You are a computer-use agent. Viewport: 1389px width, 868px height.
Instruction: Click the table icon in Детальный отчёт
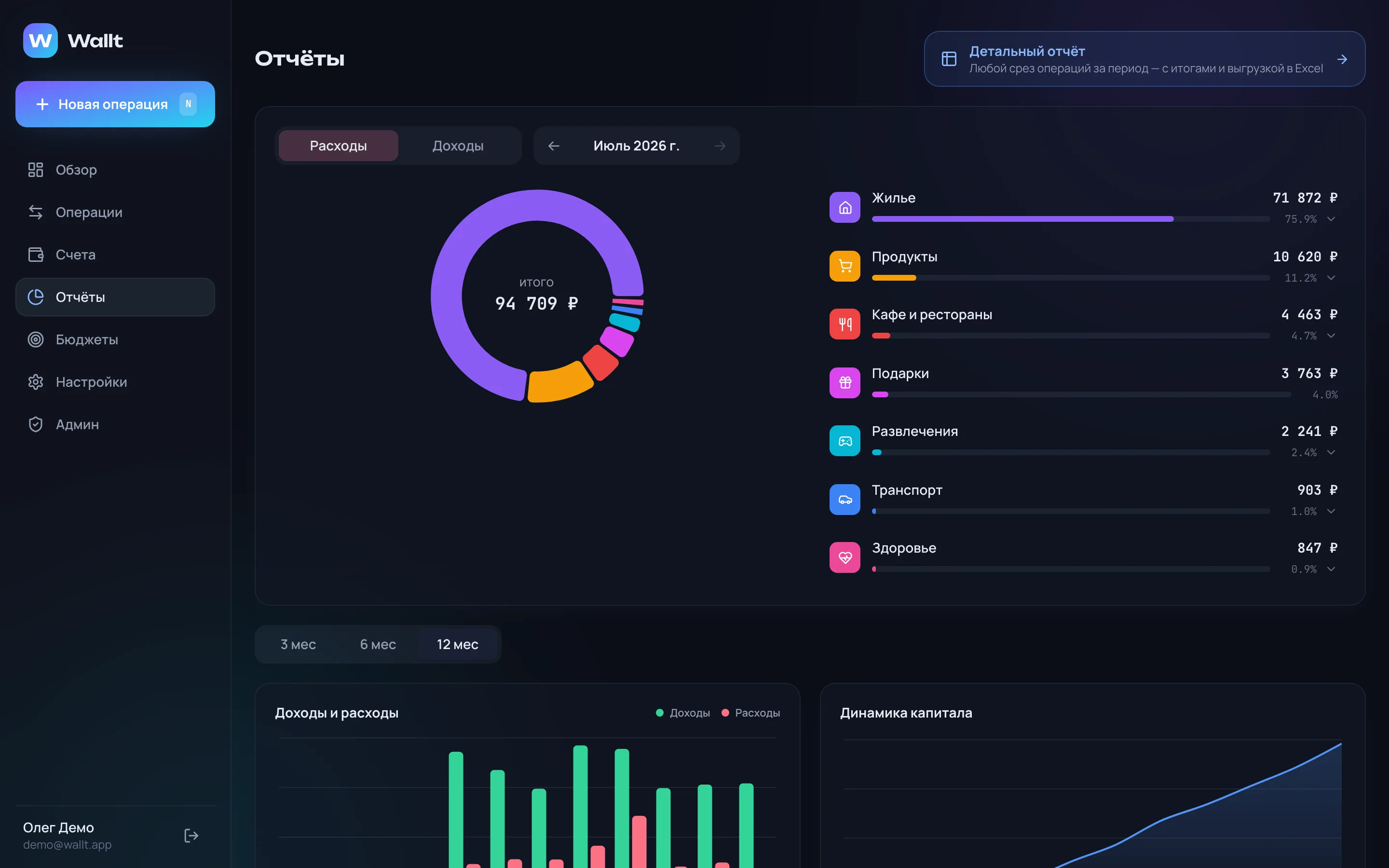pos(949,59)
